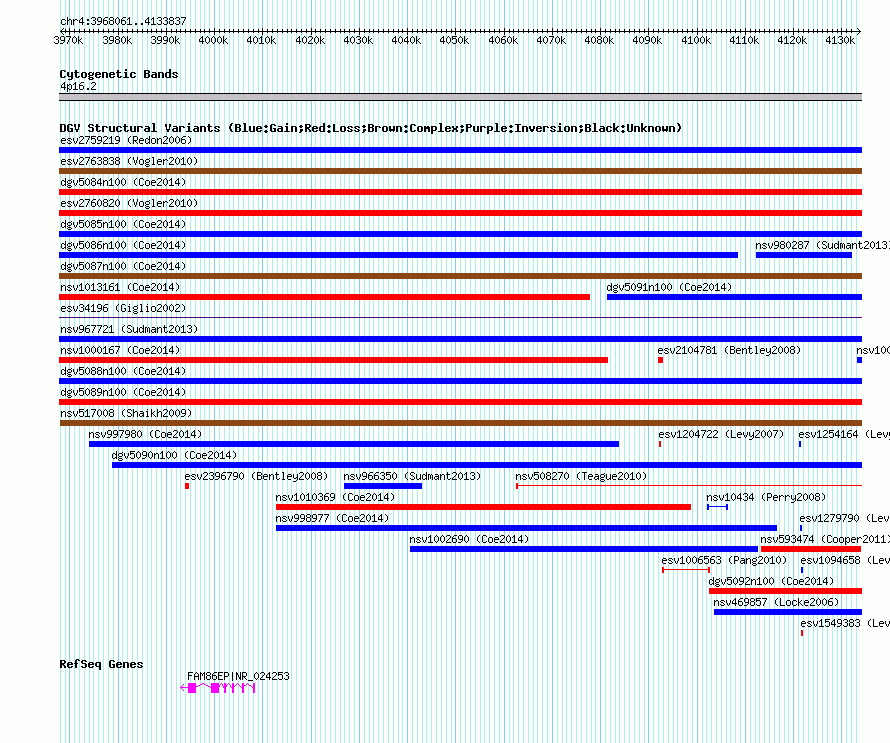Viewport: 890px width, 743px height.
Task: Click the red esv2104781 Bentley2008 marker
Action: [660, 360]
